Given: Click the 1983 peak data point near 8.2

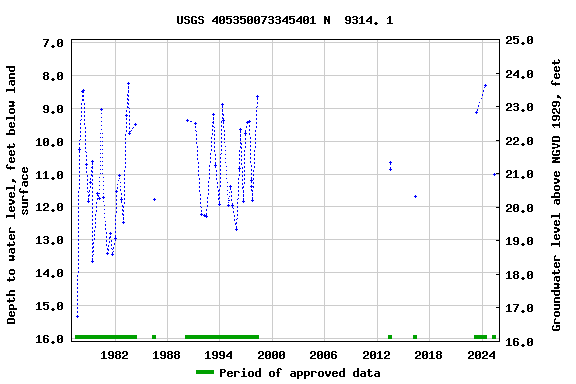Looking at the screenshot, I should coord(129,83).
